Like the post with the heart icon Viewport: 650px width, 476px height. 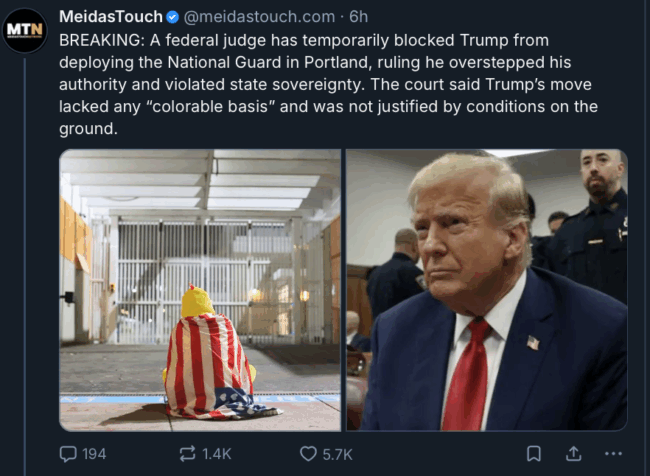point(308,454)
